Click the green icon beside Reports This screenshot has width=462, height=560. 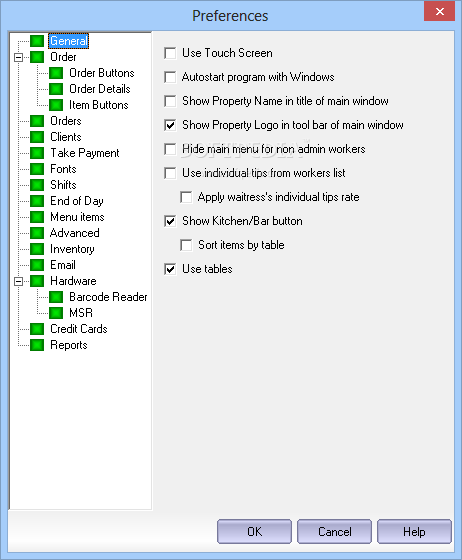[37, 345]
